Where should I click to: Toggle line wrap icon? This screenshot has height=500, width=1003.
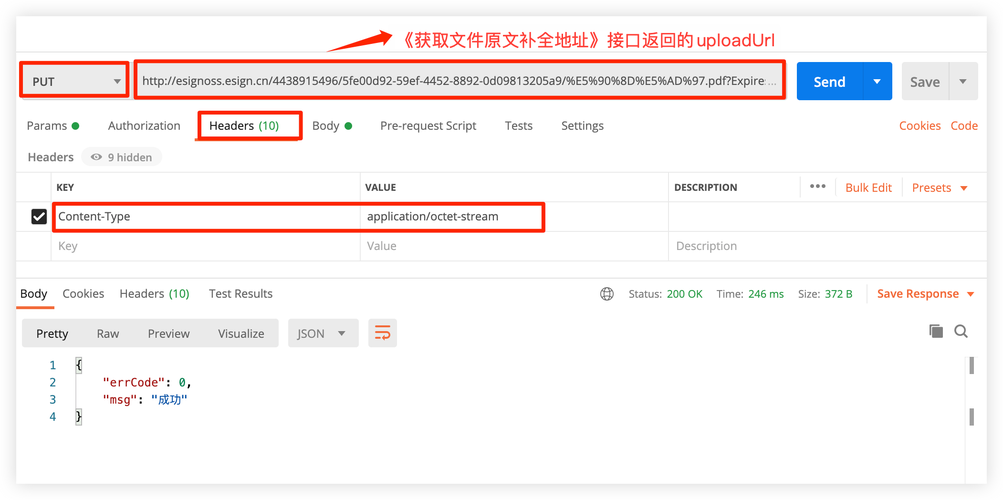click(x=383, y=333)
